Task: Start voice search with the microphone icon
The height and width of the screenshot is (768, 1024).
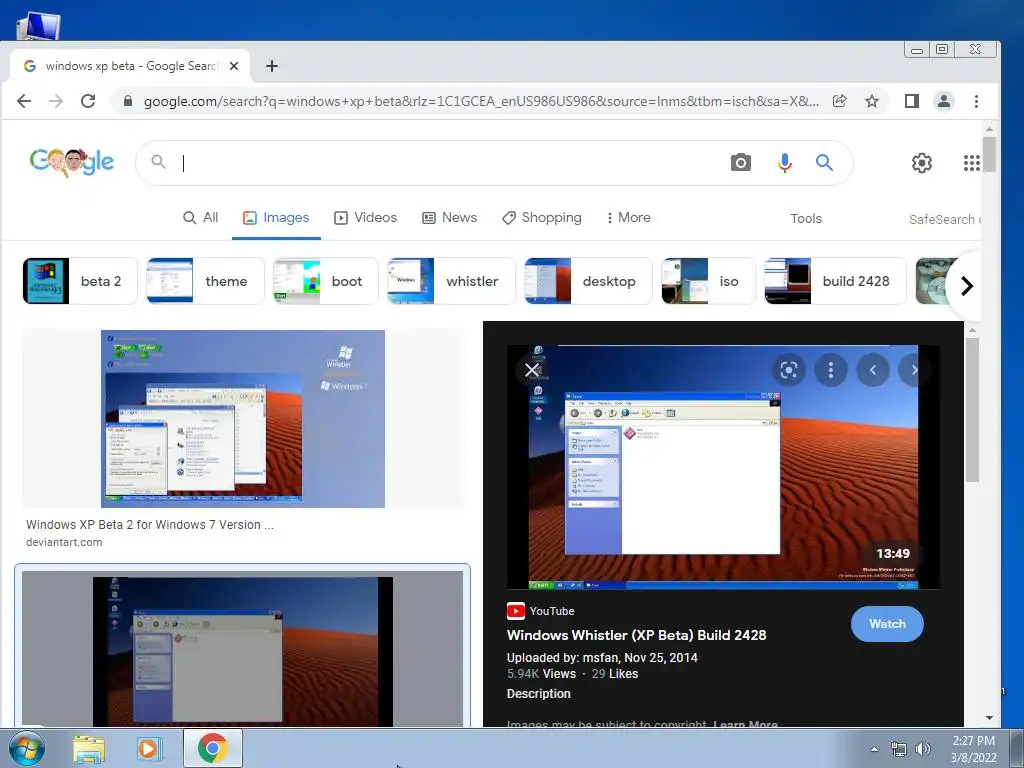Action: pos(785,163)
